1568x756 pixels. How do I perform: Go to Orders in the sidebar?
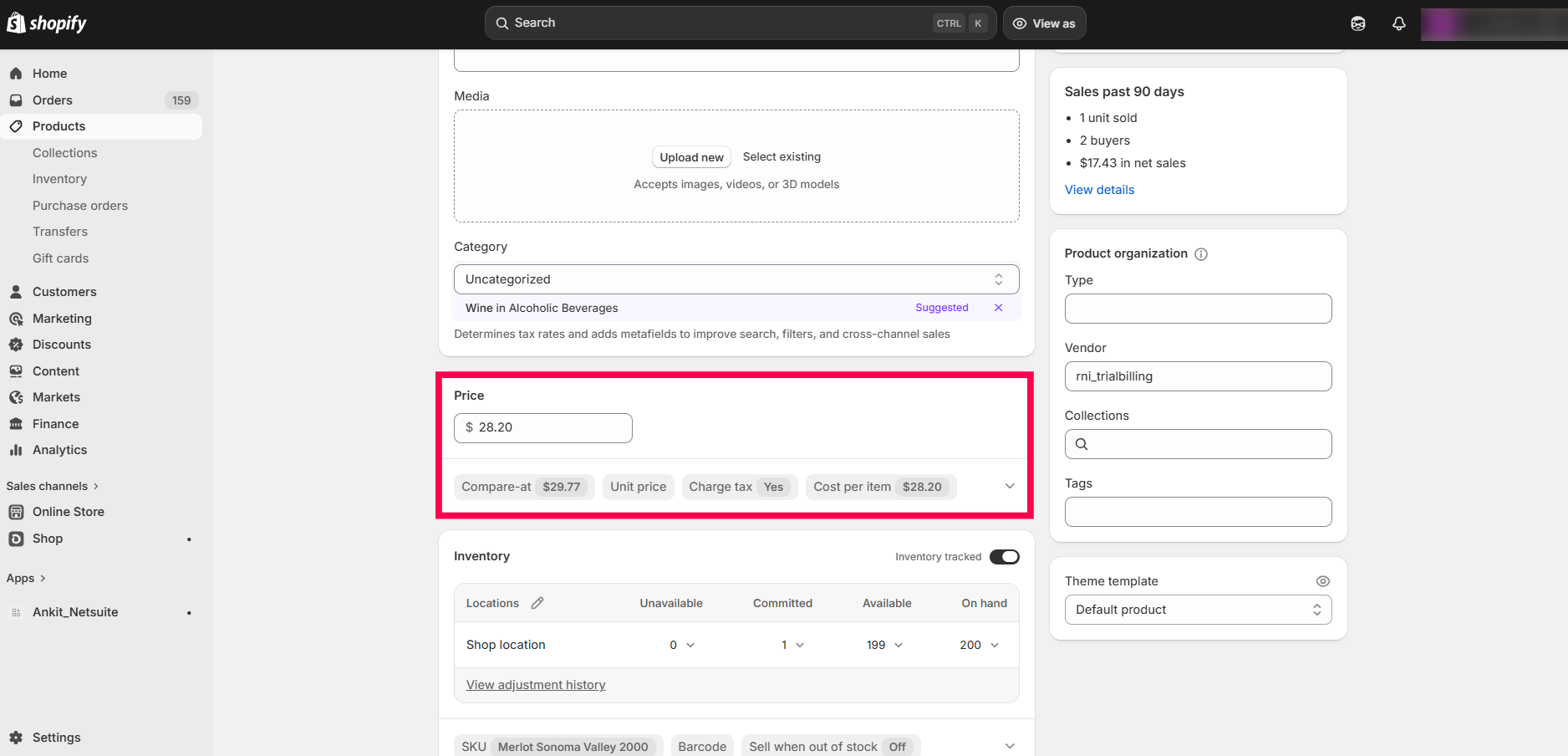[x=53, y=100]
